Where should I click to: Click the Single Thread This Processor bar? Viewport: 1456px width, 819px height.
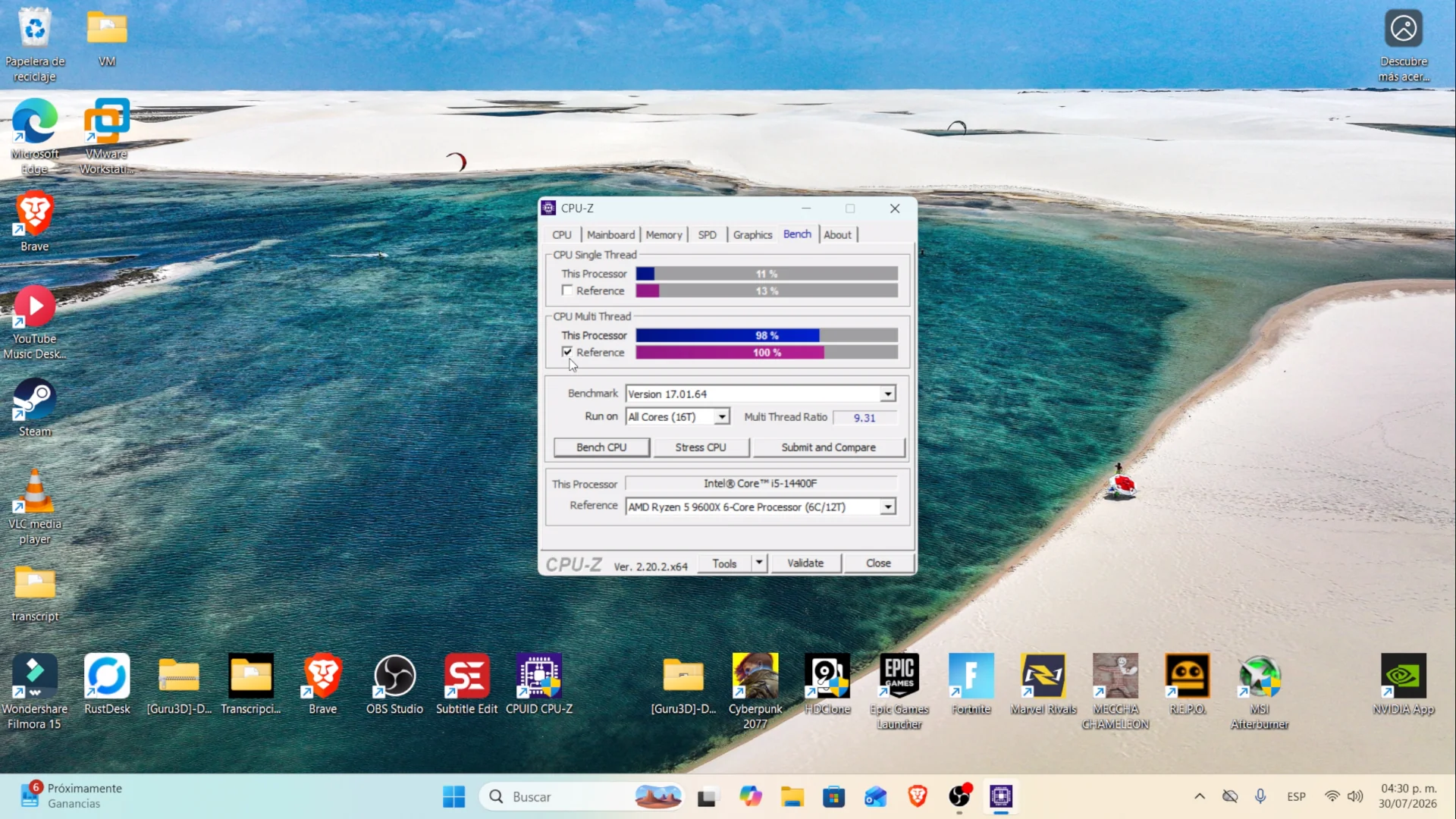click(767, 274)
